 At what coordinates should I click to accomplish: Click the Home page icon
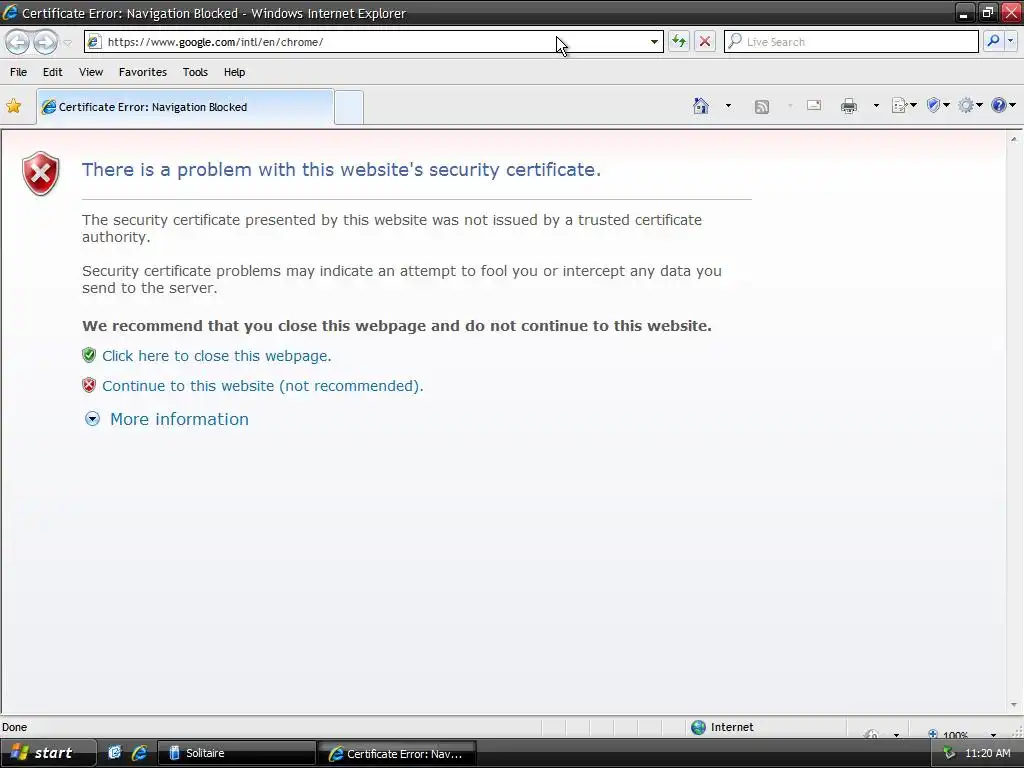click(x=701, y=106)
